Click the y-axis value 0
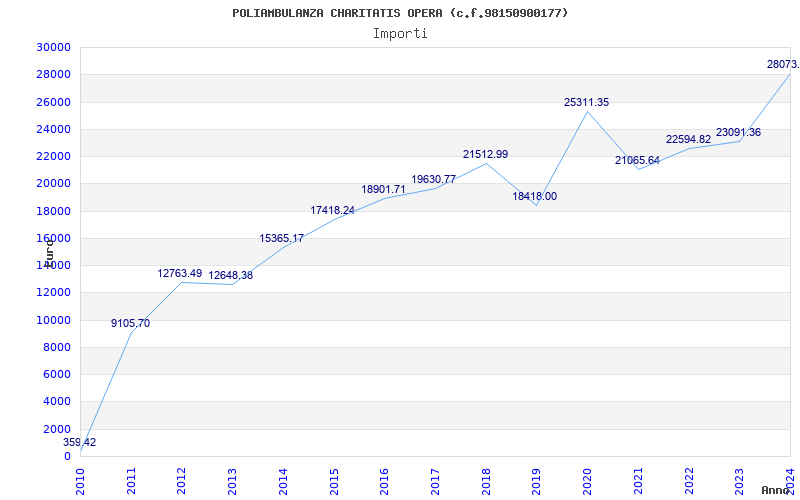This screenshot has height=500, width=800. pyautogui.click(x=68, y=456)
